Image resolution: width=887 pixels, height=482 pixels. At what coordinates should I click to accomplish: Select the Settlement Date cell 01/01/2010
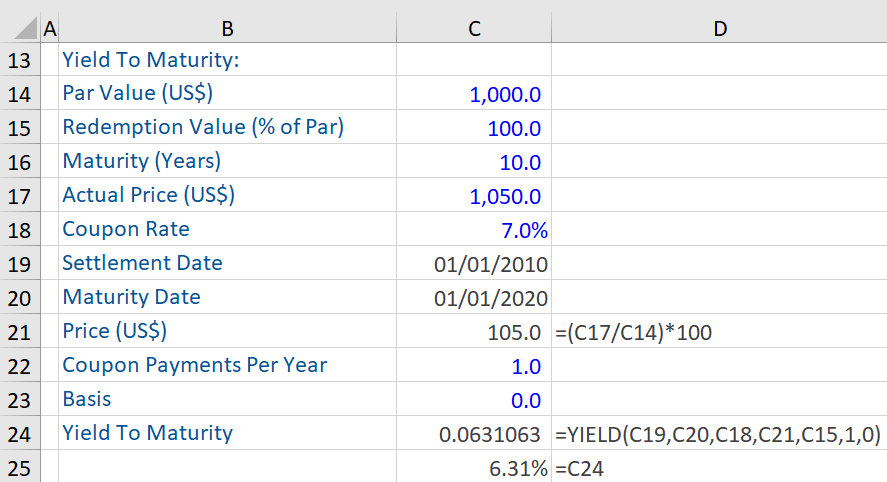[474, 264]
